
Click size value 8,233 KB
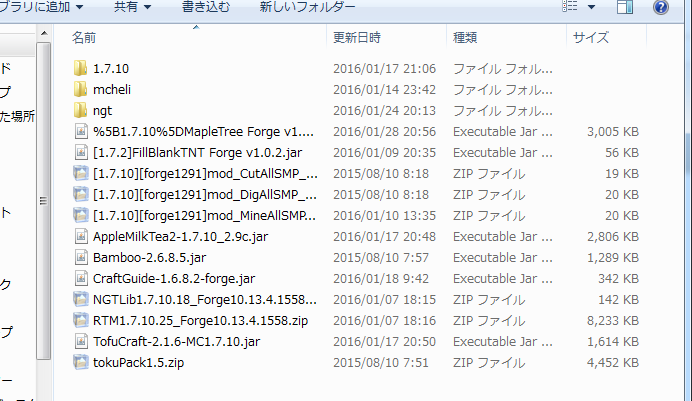pos(613,321)
